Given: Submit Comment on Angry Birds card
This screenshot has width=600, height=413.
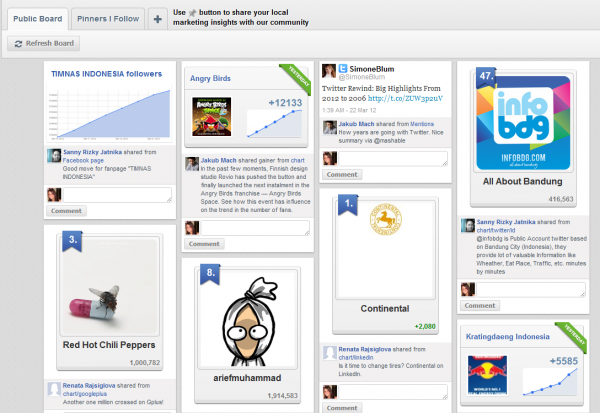Looking at the screenshot, I should (204, 244).
